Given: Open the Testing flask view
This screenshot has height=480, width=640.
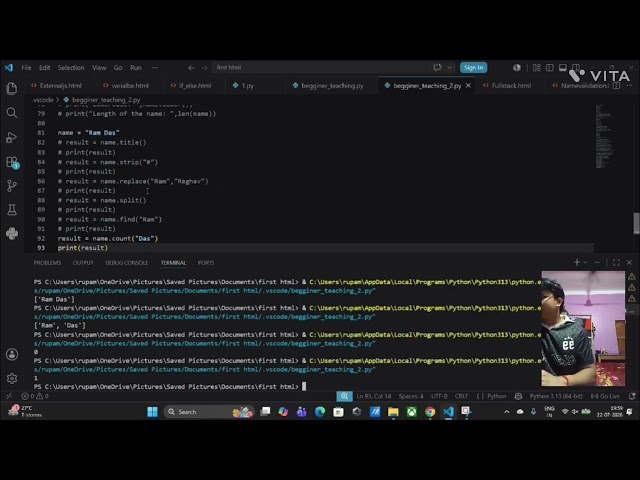Looking at the screenshot, I should pyautogui.click(x=12, y=210).
